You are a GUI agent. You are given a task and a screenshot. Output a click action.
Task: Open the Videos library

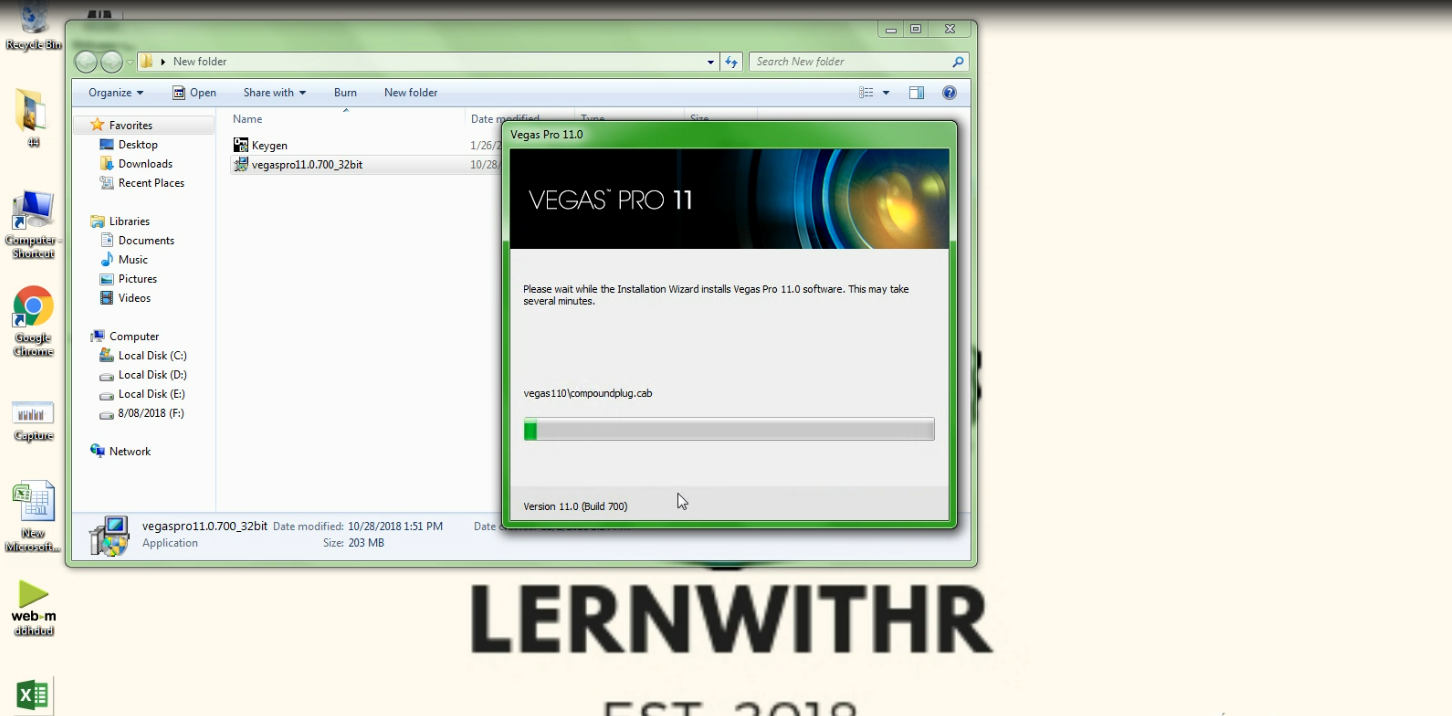135,298
